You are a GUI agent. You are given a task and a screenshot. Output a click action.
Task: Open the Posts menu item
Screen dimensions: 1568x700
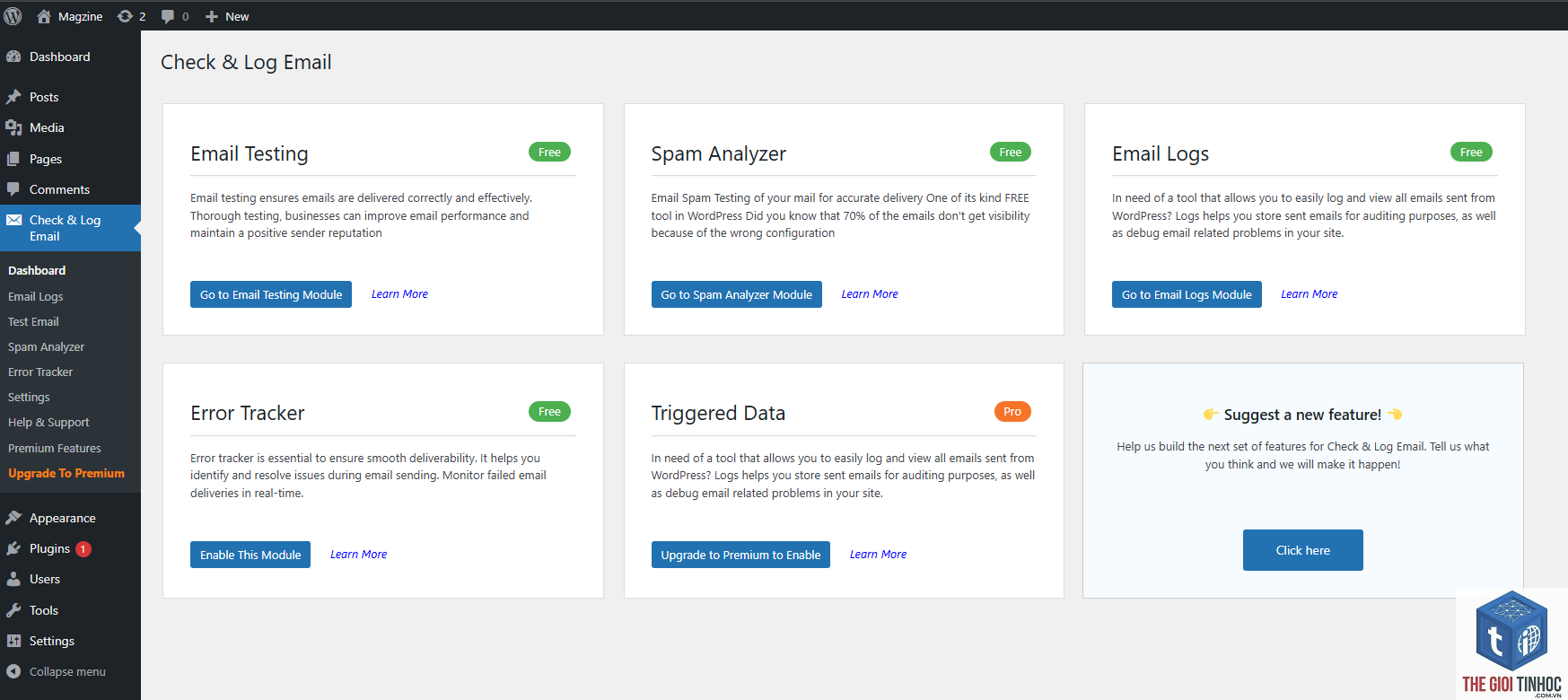tap(44, 97)
